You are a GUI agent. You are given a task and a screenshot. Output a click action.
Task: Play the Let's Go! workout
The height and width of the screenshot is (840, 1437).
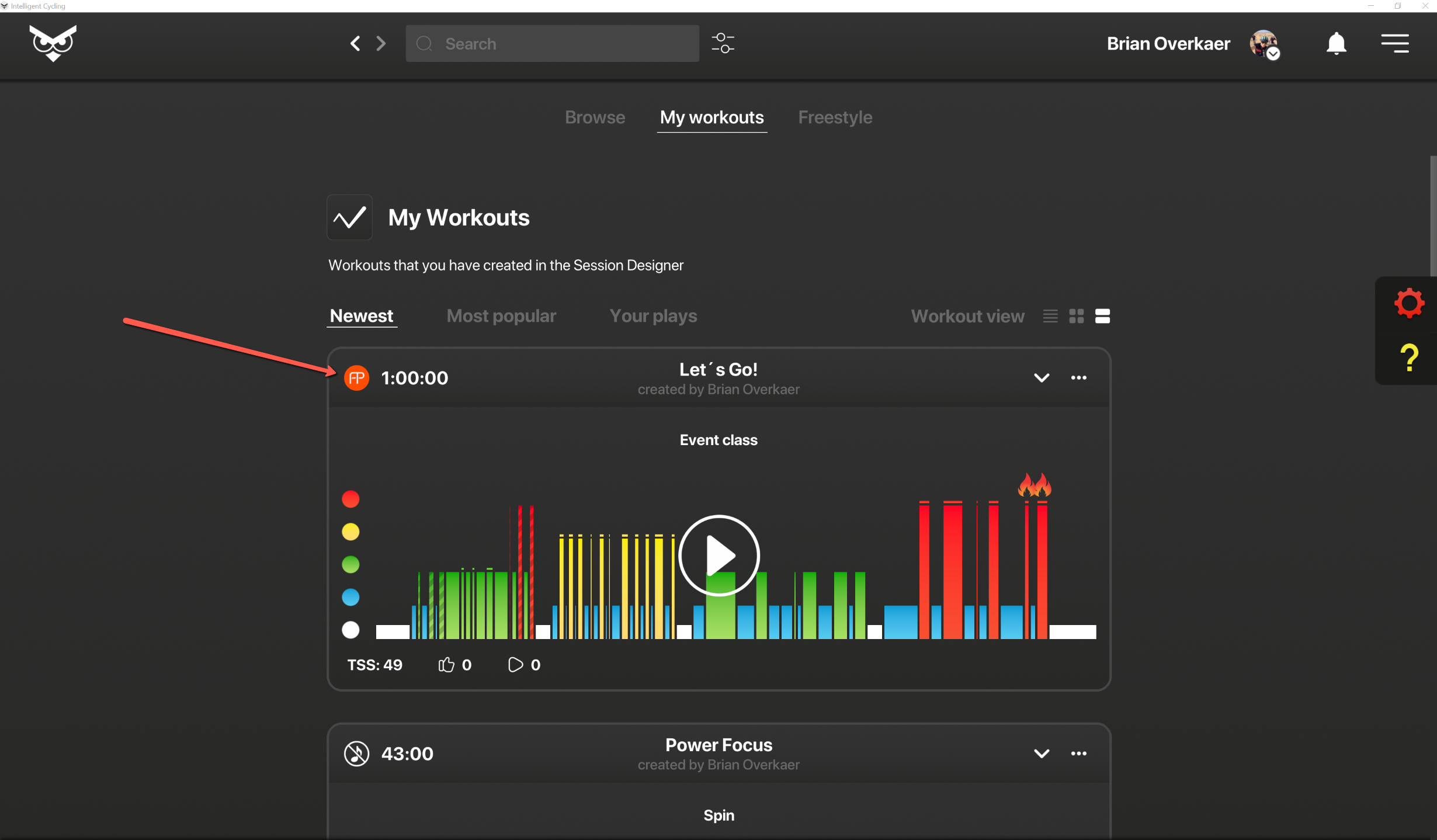(719, 556)
